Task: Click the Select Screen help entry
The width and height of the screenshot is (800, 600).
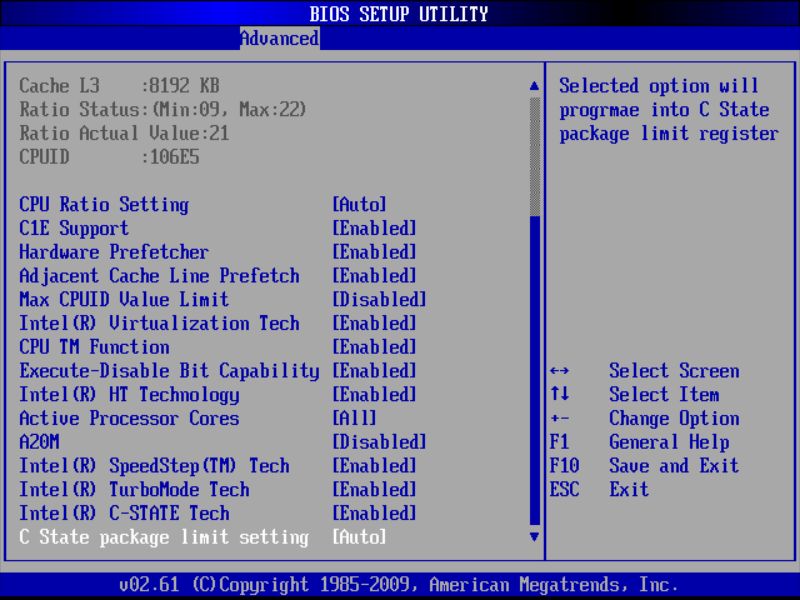Action: point(674,371)
